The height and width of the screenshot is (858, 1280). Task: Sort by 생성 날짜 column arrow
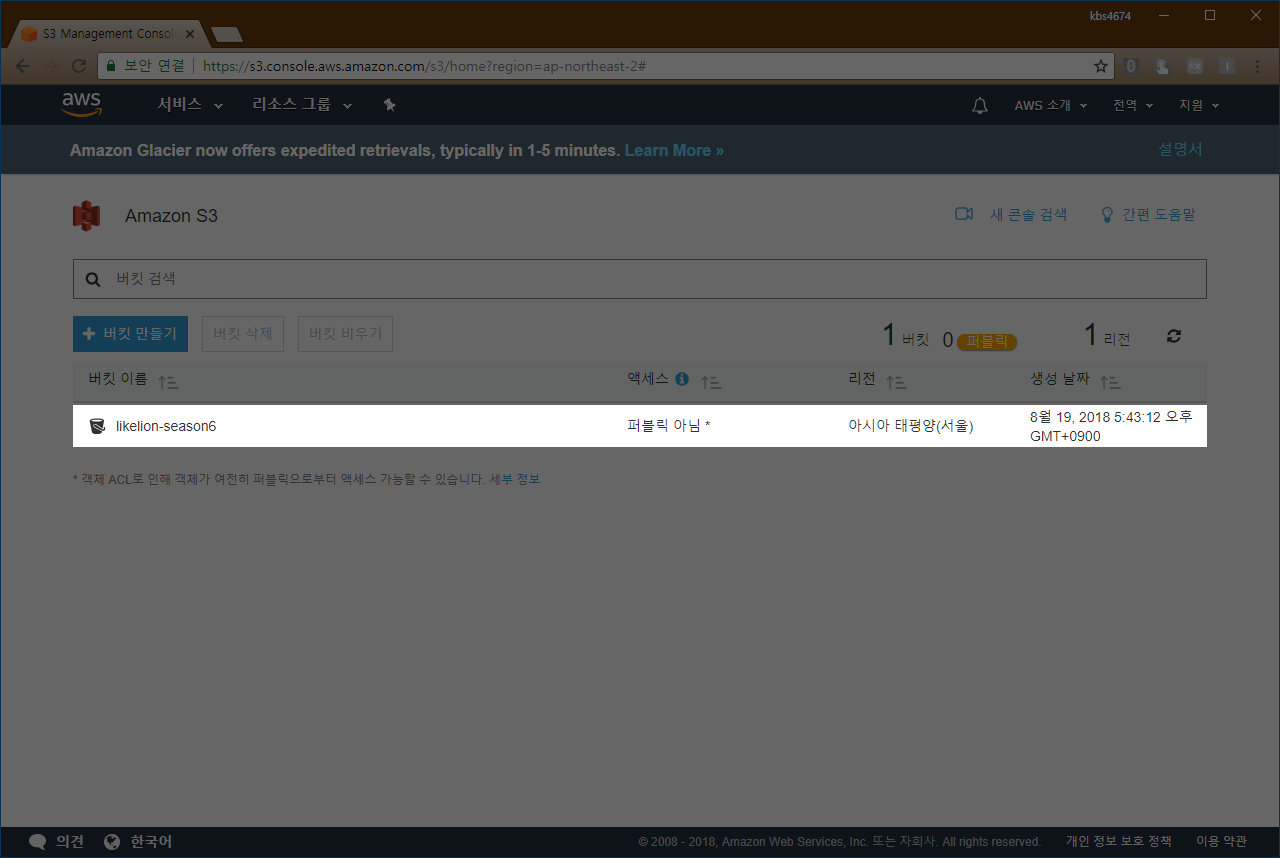point(1110,381)
